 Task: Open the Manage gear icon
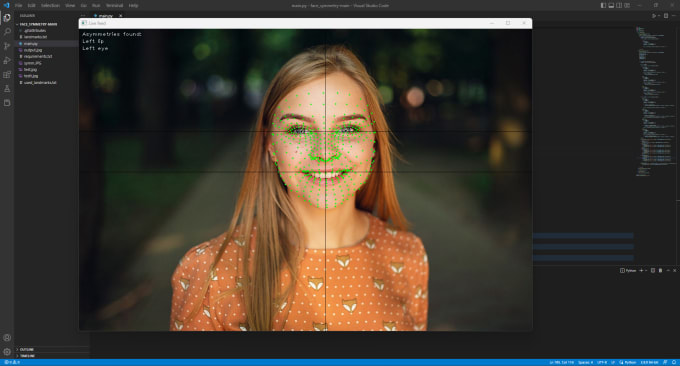click(x=7, y=352)
